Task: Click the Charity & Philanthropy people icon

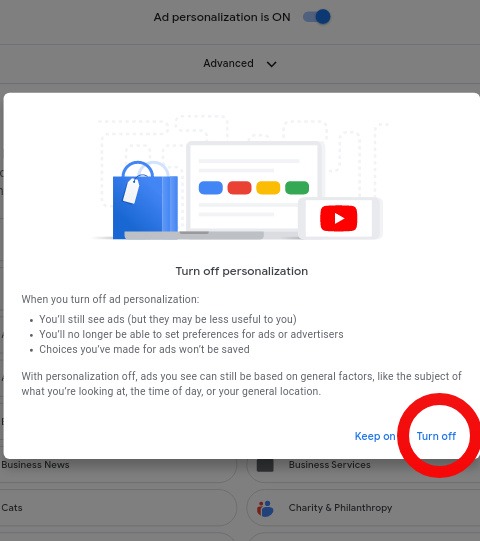Action: click(265, 508)
